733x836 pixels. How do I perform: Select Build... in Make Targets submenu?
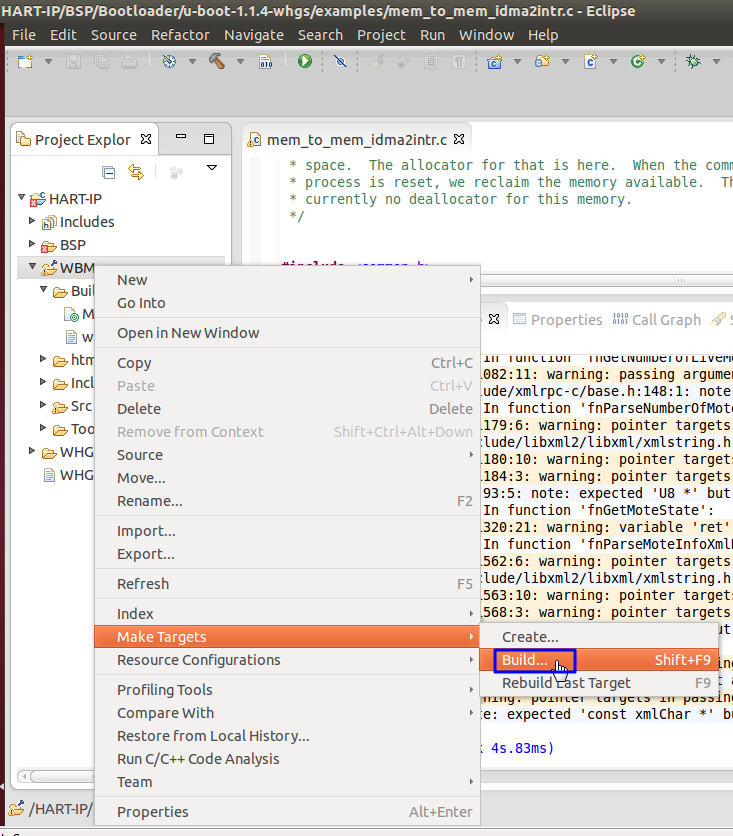click(x=525, y=660)
